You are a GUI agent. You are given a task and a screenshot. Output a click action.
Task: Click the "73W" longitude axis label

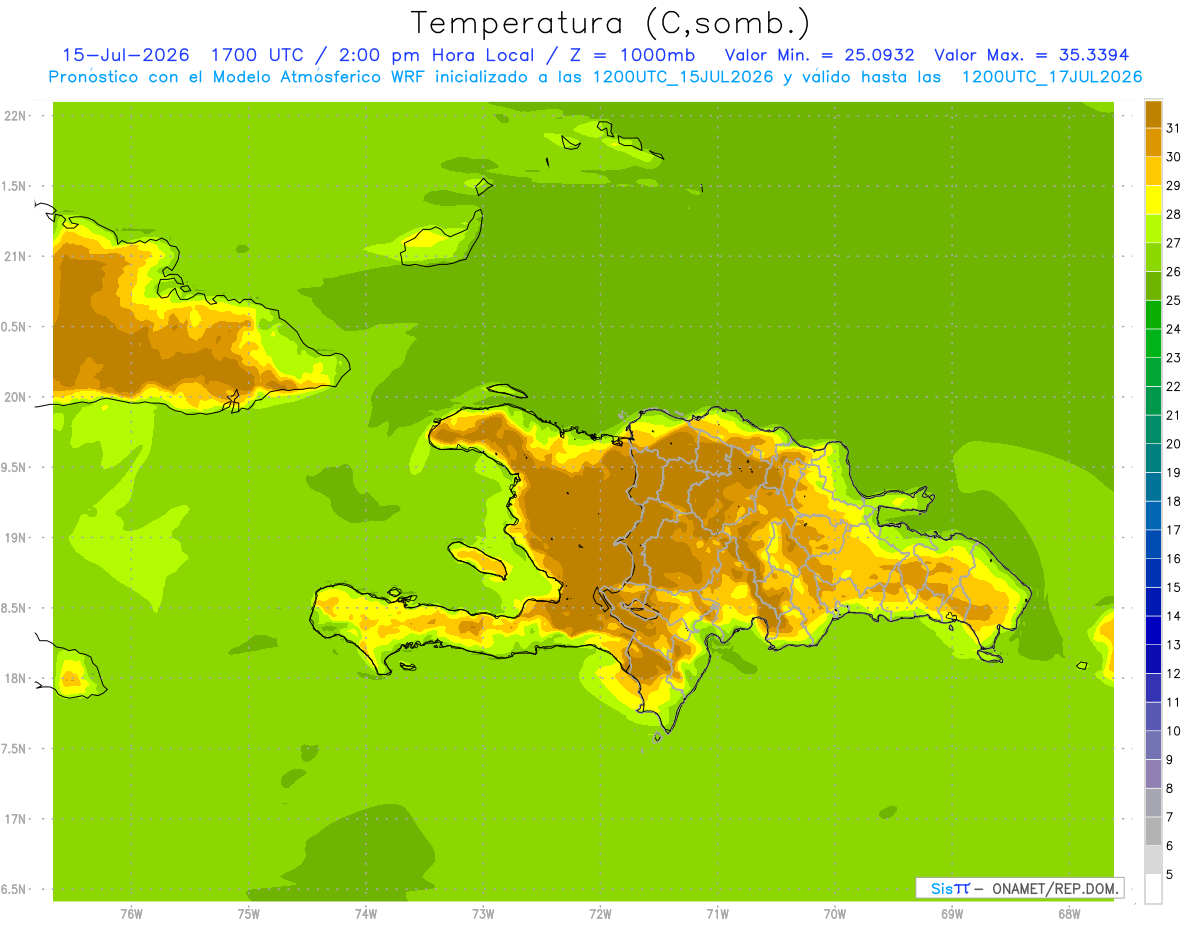coord(483,913)
